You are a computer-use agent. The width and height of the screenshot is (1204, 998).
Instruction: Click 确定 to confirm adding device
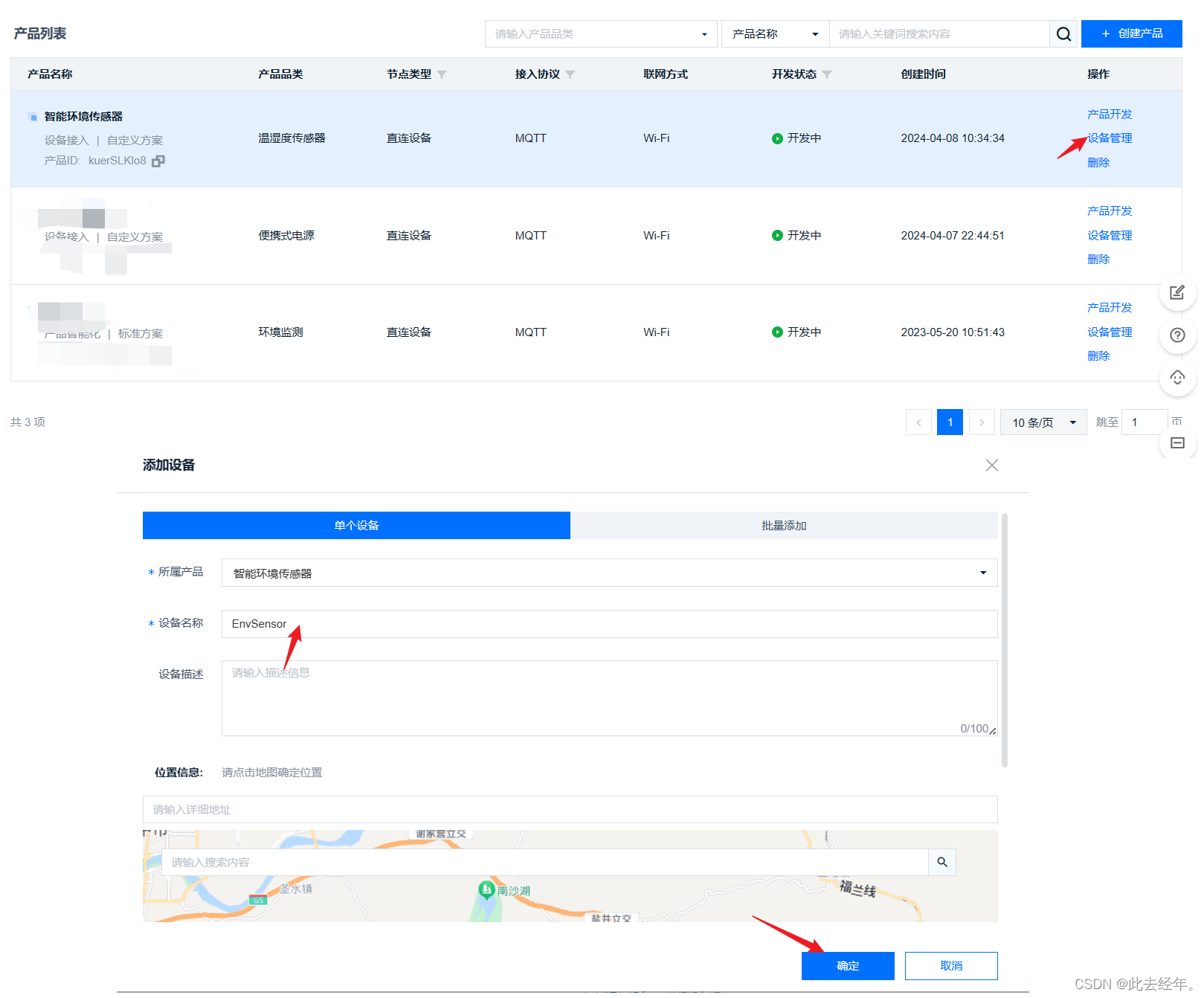[848, 966]
